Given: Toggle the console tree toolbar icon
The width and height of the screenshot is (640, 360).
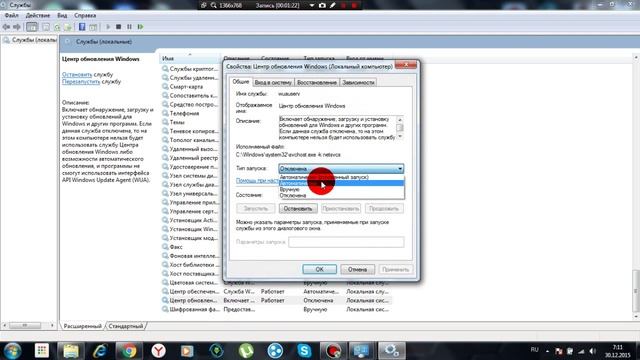Looking at the screenshot, I should point(31,27).
